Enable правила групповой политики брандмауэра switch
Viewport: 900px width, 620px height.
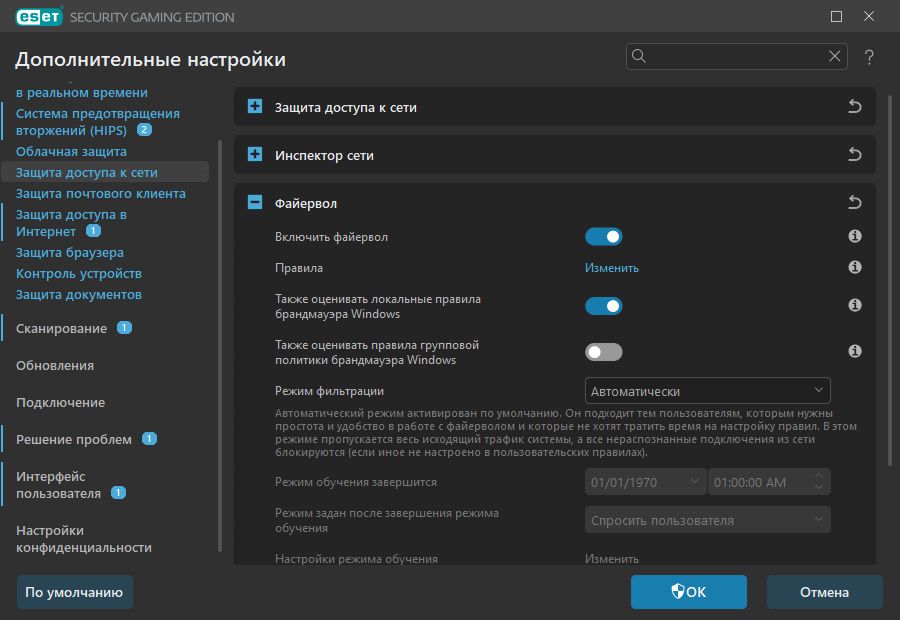(x=603, y=352)
